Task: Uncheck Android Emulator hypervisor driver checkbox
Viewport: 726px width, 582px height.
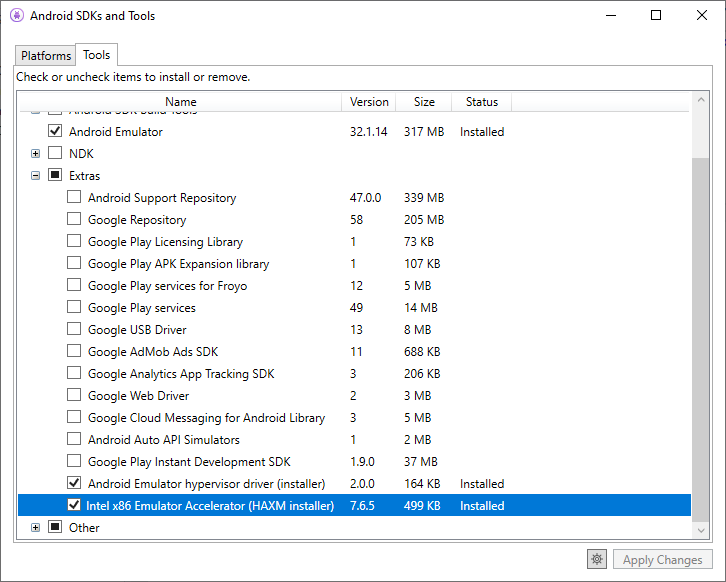Action: click(74, 483)
